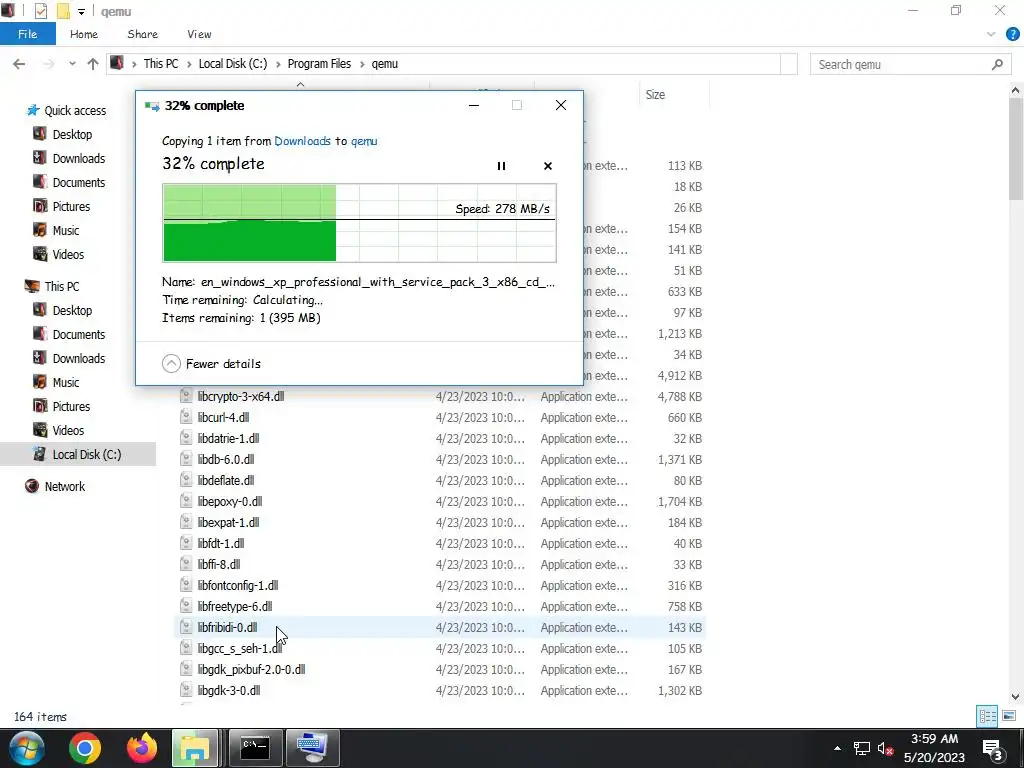Sort by the Size column header
The height and width of the screenshot is (768, 1024).
coord(655,95)
